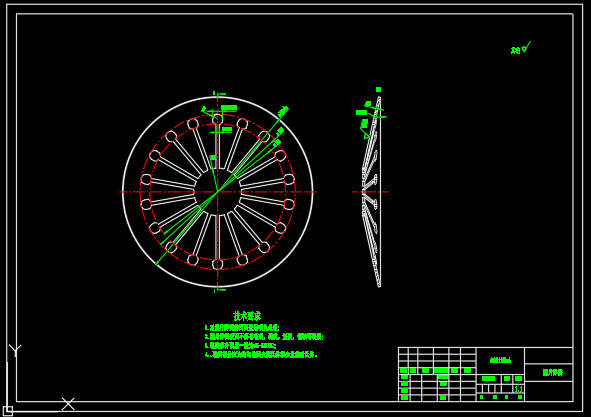
Task: Select the fourth technical requirement line
Action: 261,355
